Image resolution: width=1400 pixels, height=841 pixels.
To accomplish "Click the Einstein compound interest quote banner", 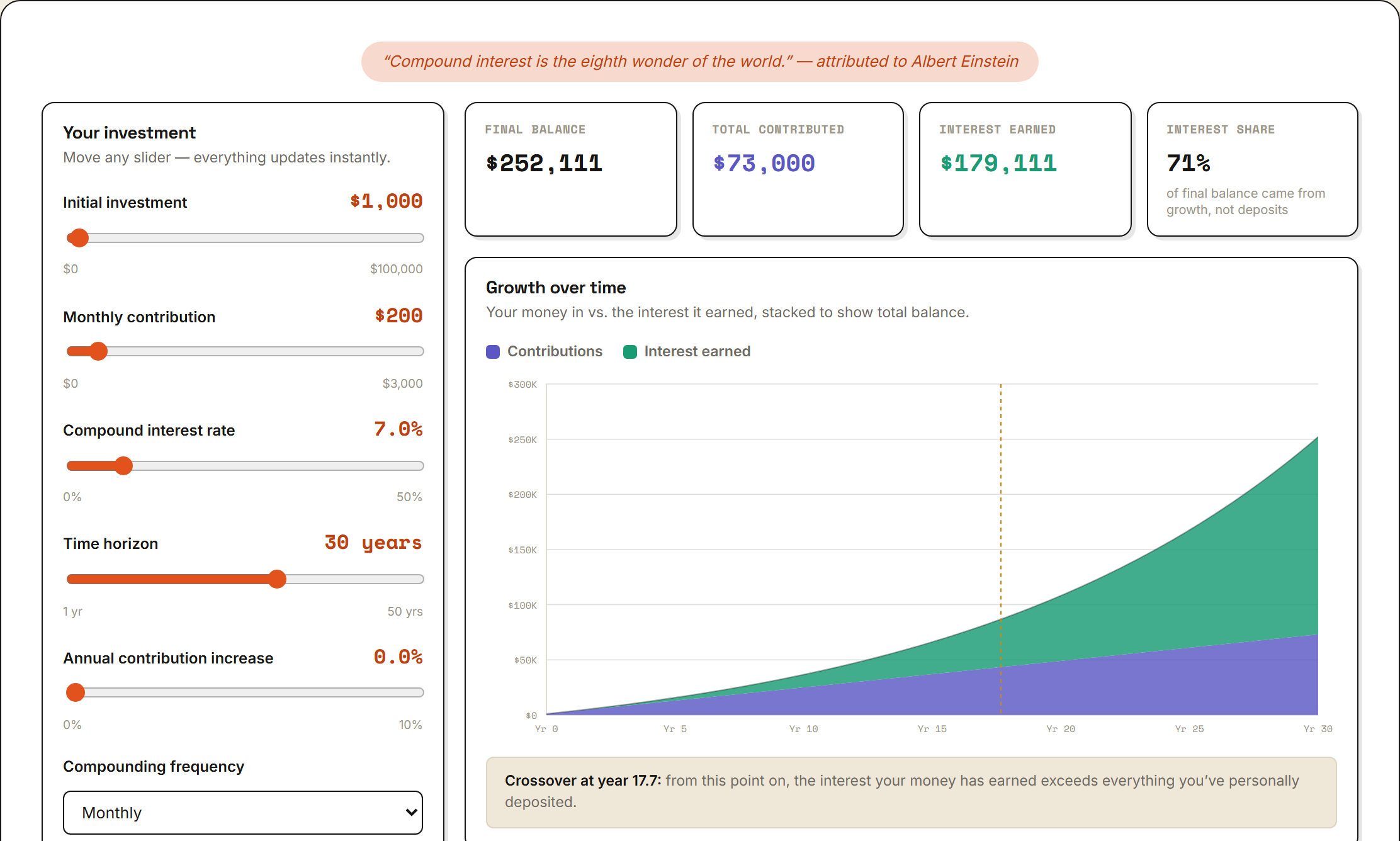I will [x=699, y=62].
